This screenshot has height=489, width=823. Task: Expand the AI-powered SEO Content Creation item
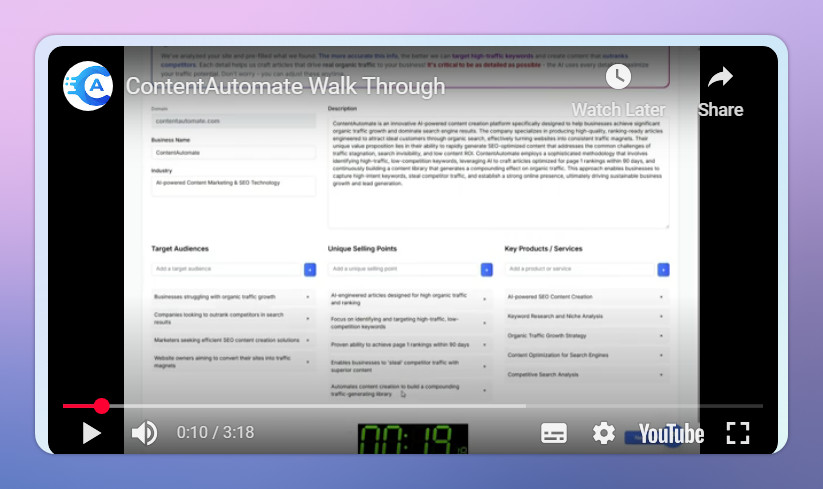pyautogui.click(x=587, y=297)
